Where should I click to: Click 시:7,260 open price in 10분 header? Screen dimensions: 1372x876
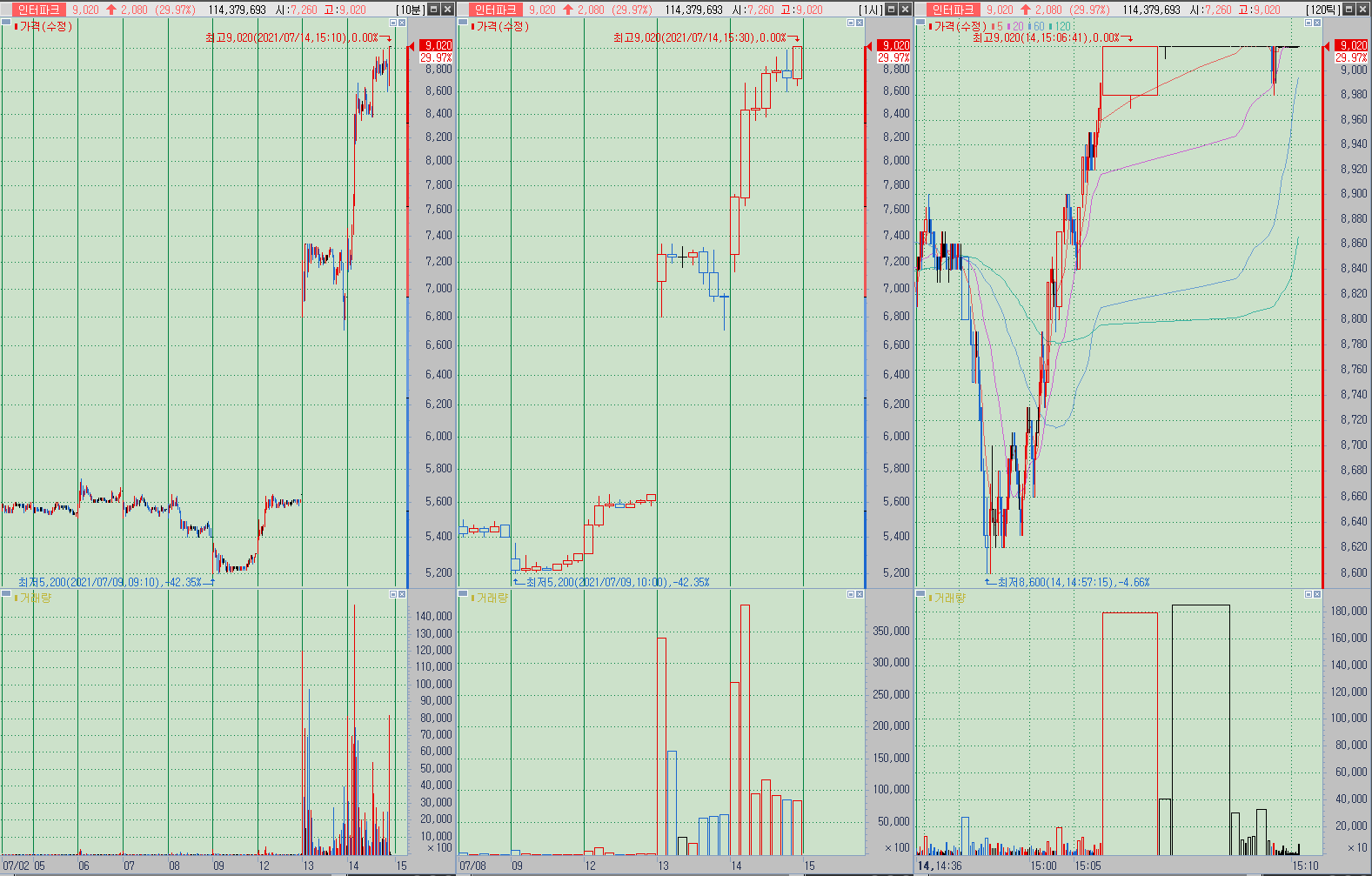[x=298, y=10]
